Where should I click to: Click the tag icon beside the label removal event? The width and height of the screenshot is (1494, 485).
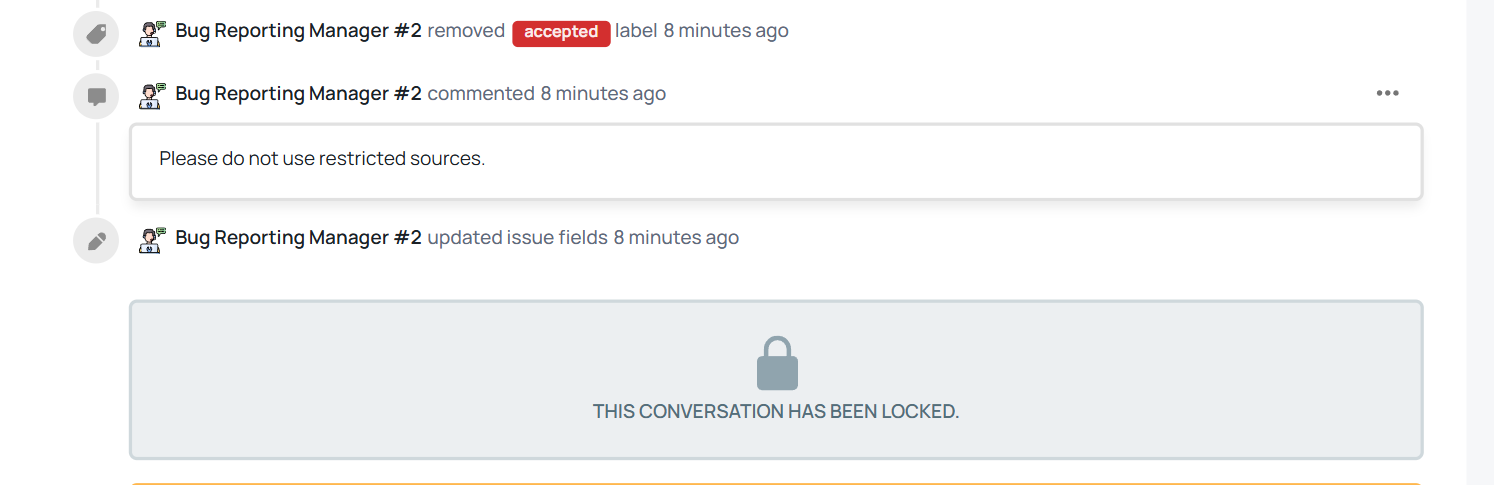[97, 34]
